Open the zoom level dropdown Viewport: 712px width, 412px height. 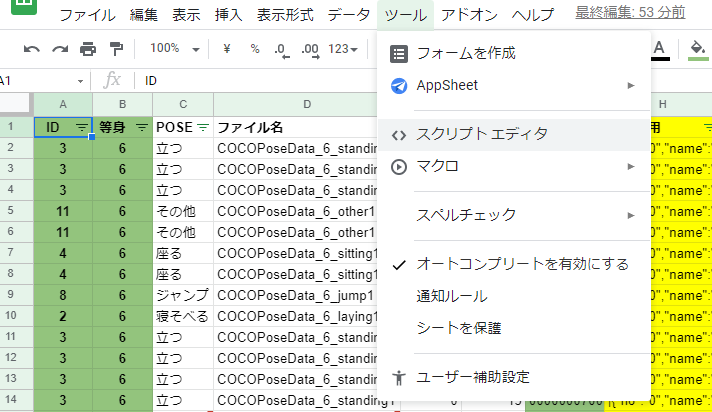196,49
